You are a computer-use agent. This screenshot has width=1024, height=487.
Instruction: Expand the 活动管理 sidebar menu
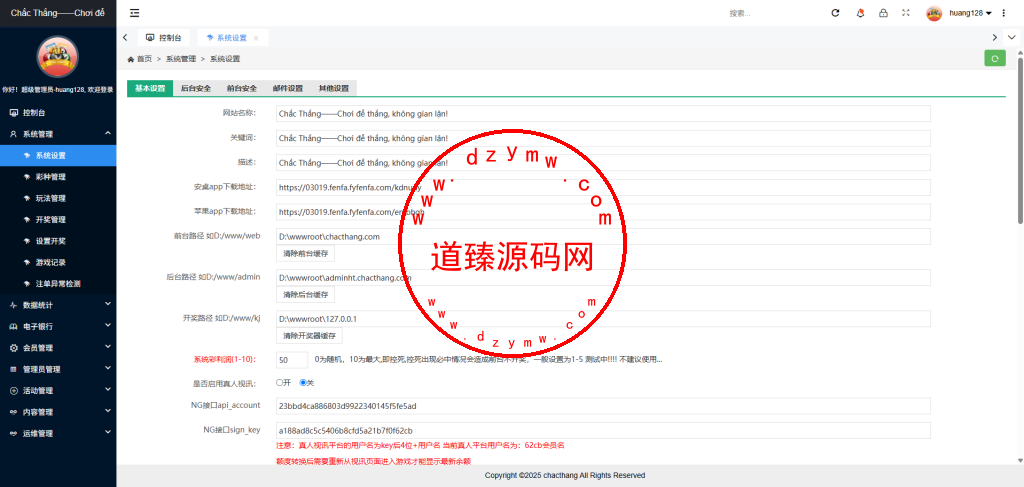(x=108, y=390)
